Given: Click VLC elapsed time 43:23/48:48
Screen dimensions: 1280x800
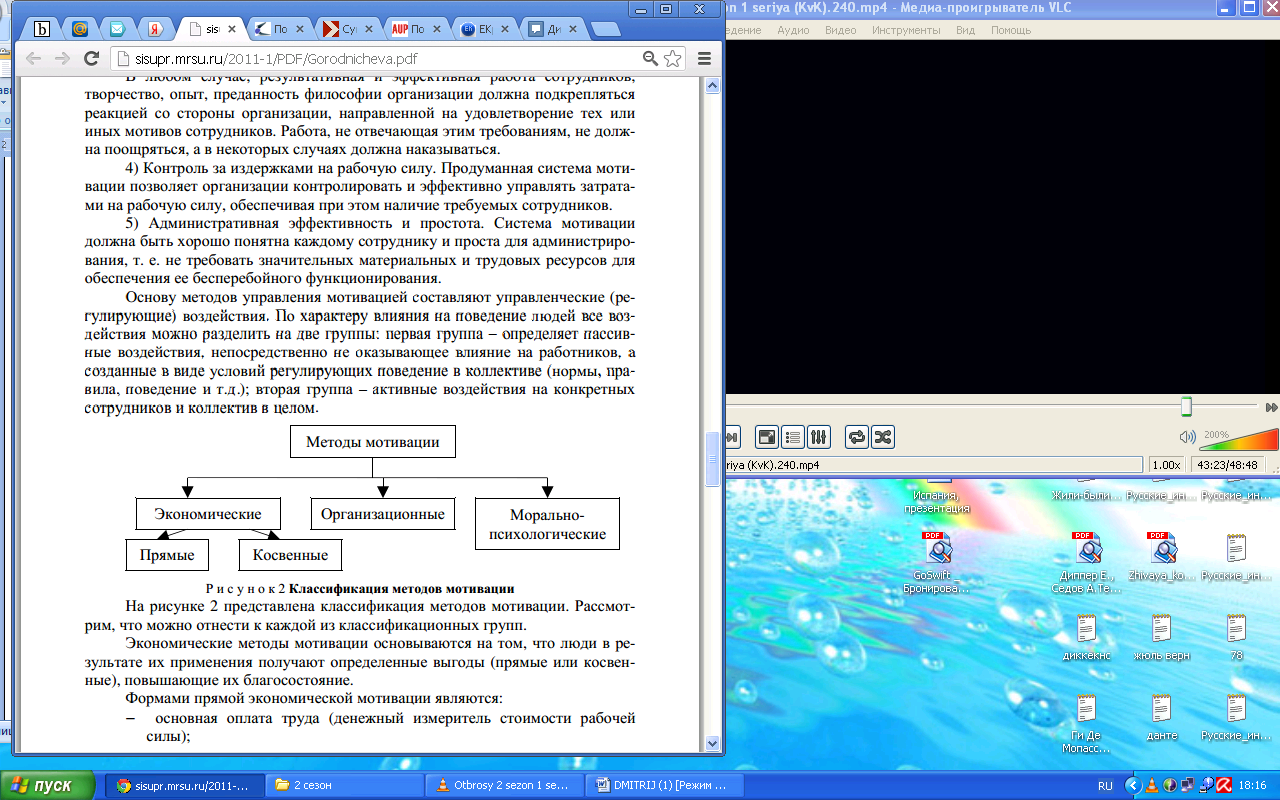Looking at the screenshot, I should [1228, 465].
